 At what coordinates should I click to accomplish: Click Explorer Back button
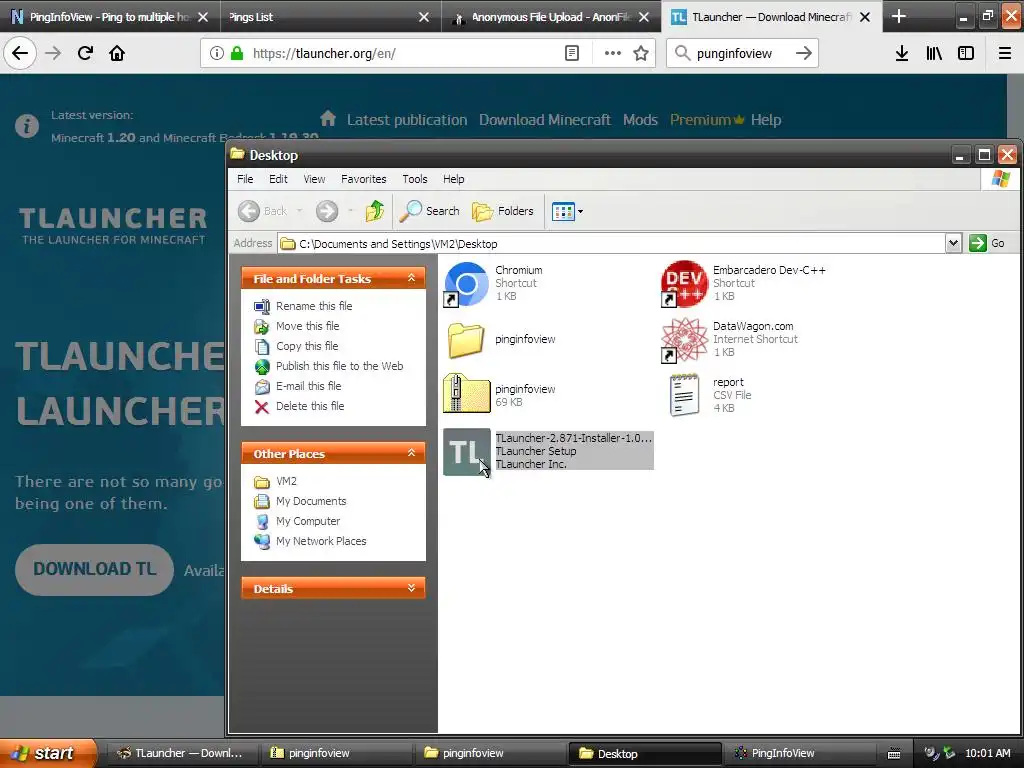(263, 211)
